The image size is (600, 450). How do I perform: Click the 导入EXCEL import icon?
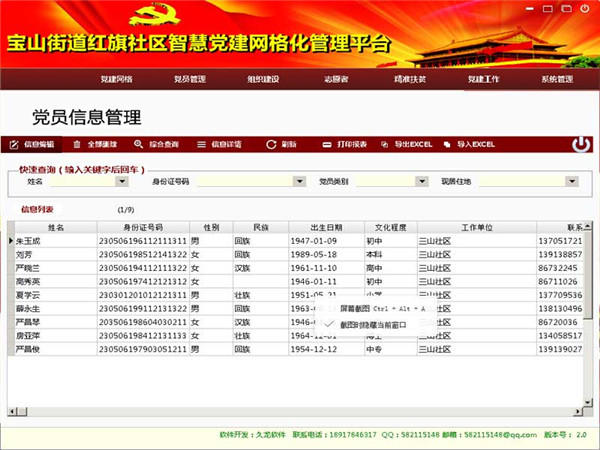[x=447, y=145]
